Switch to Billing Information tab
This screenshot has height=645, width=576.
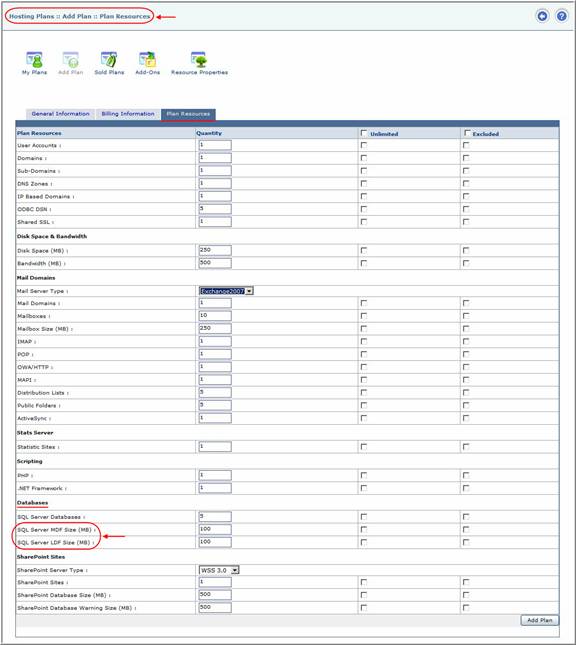pyautogui.click(x=128, y=114)
